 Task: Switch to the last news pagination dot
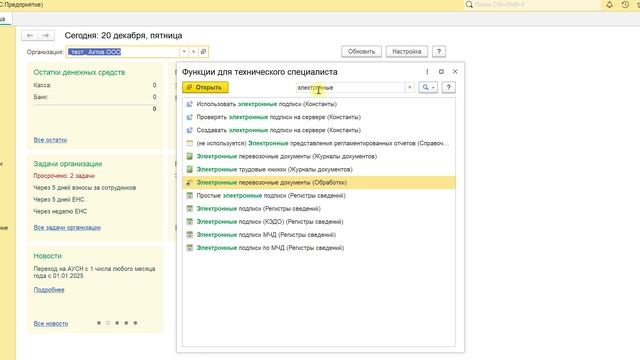point(136,323)
